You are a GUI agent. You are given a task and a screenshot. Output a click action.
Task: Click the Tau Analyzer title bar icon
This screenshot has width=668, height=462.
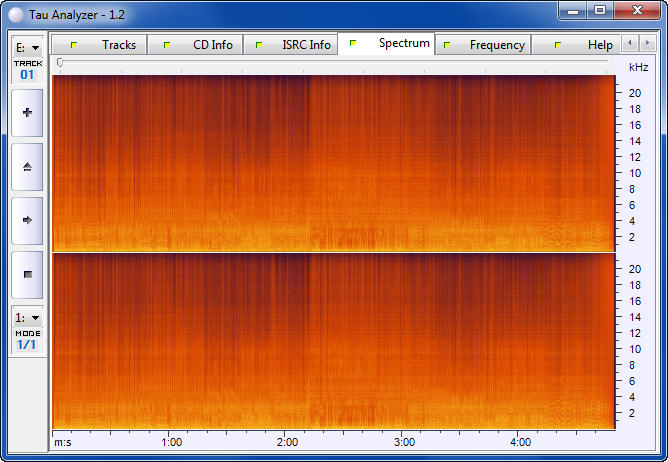click(17, 11)
